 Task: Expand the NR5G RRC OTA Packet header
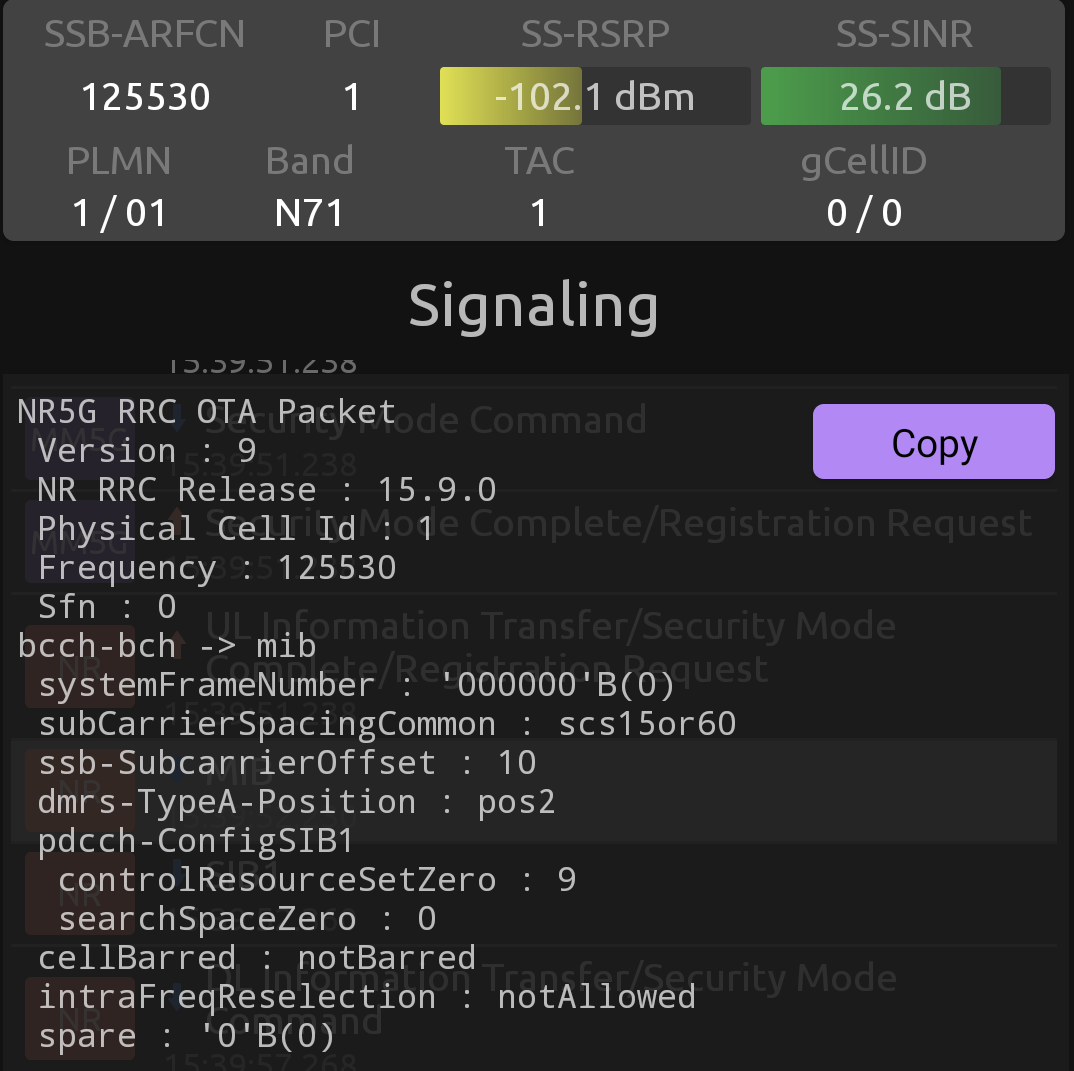tap(204, 411)
